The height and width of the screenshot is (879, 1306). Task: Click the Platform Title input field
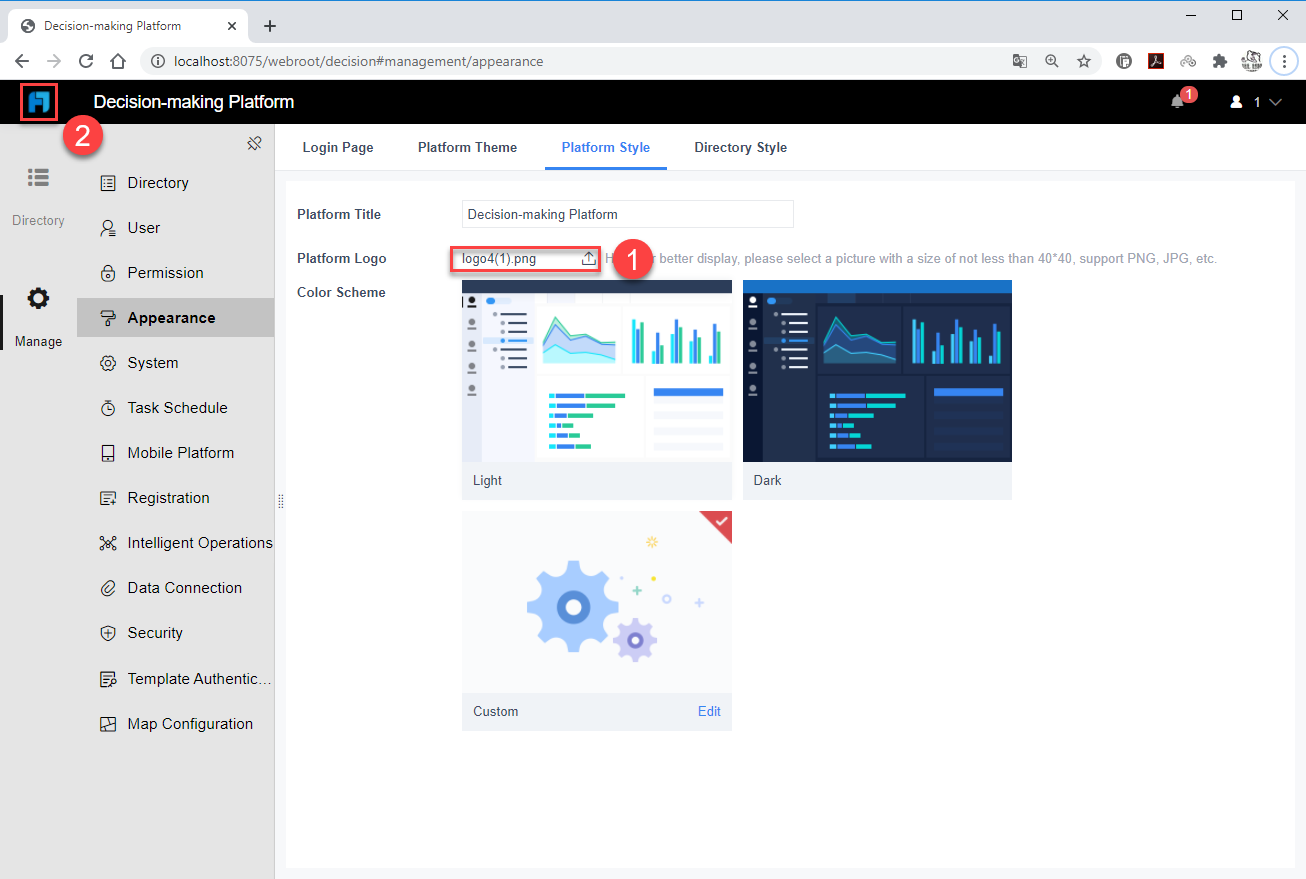627,214
